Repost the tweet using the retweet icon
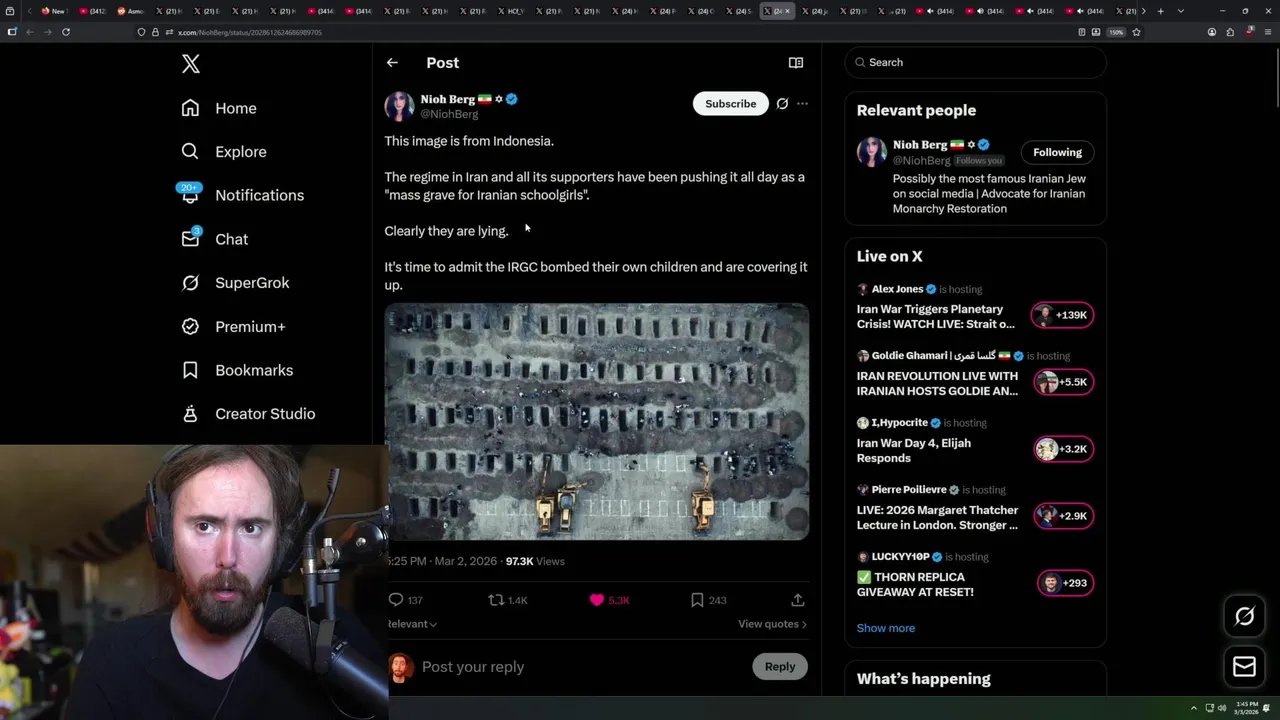Image resolution: width=1280 pixels, height=720 pixels. click(496, 600)
